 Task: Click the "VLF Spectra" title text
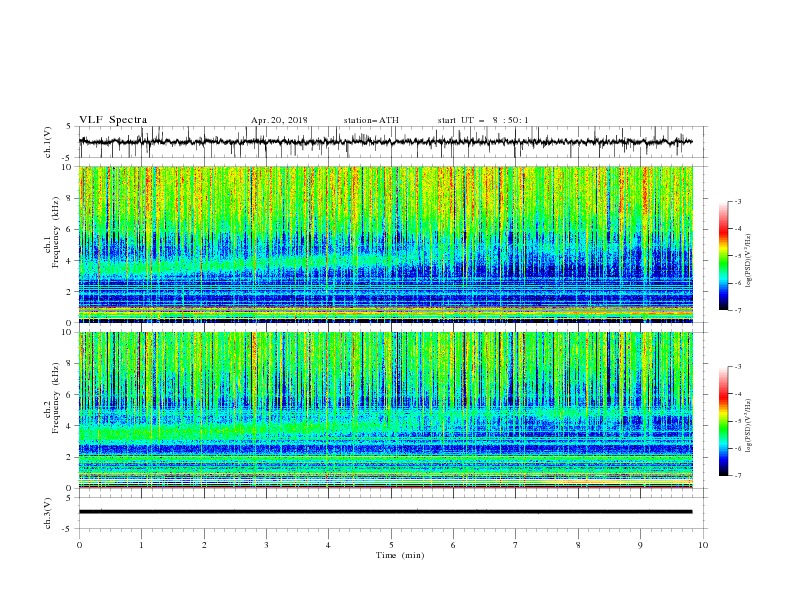pyautogui.click(x=113, y=120)
